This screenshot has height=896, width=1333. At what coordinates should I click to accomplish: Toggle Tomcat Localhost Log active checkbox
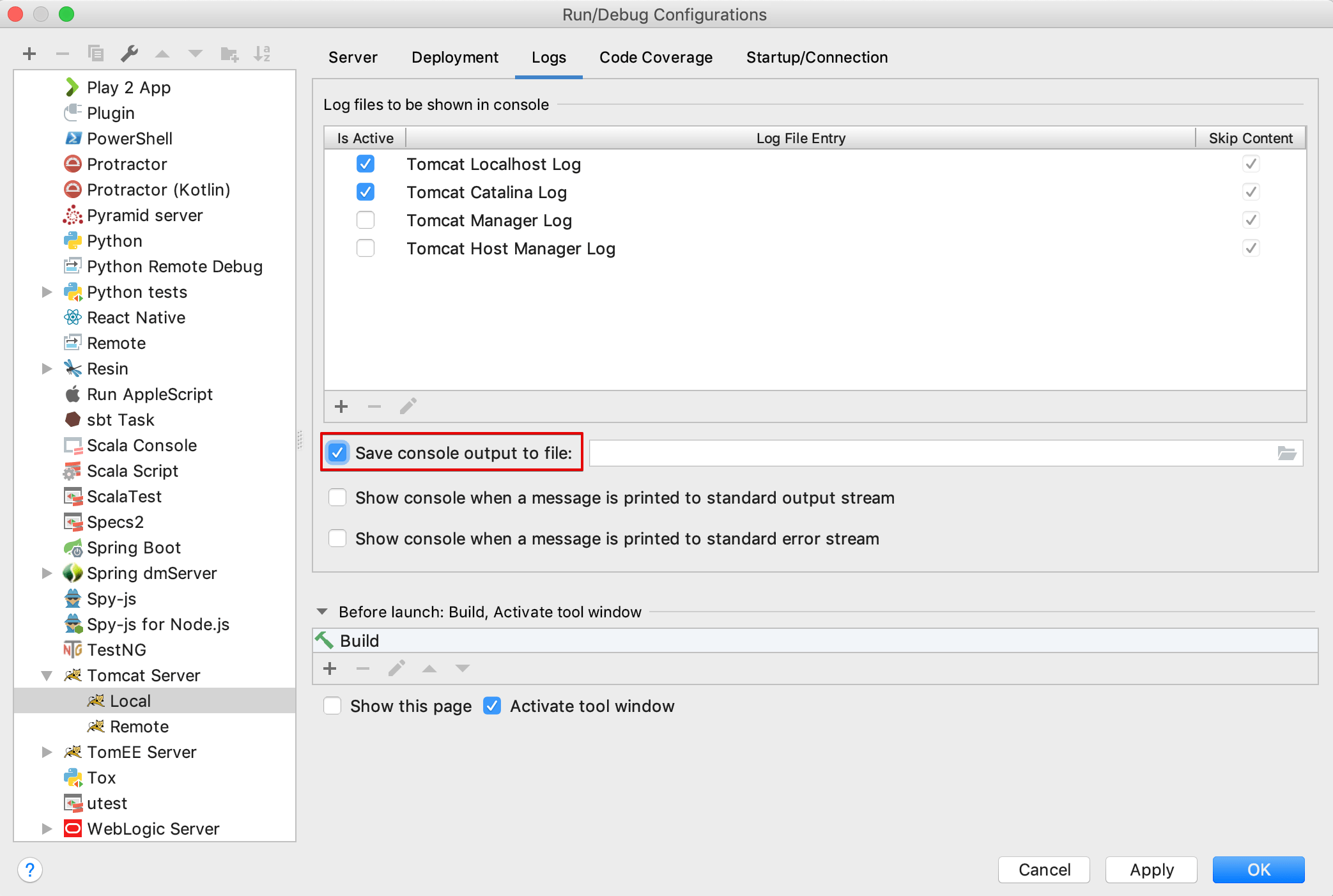[x=366, y=164]
